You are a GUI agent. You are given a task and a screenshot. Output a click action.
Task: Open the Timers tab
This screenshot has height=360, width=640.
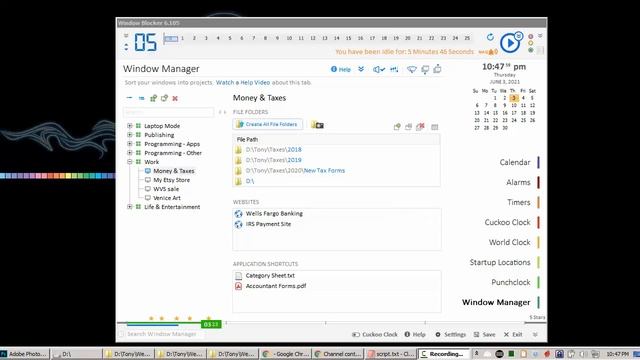[x=518, y=202]
